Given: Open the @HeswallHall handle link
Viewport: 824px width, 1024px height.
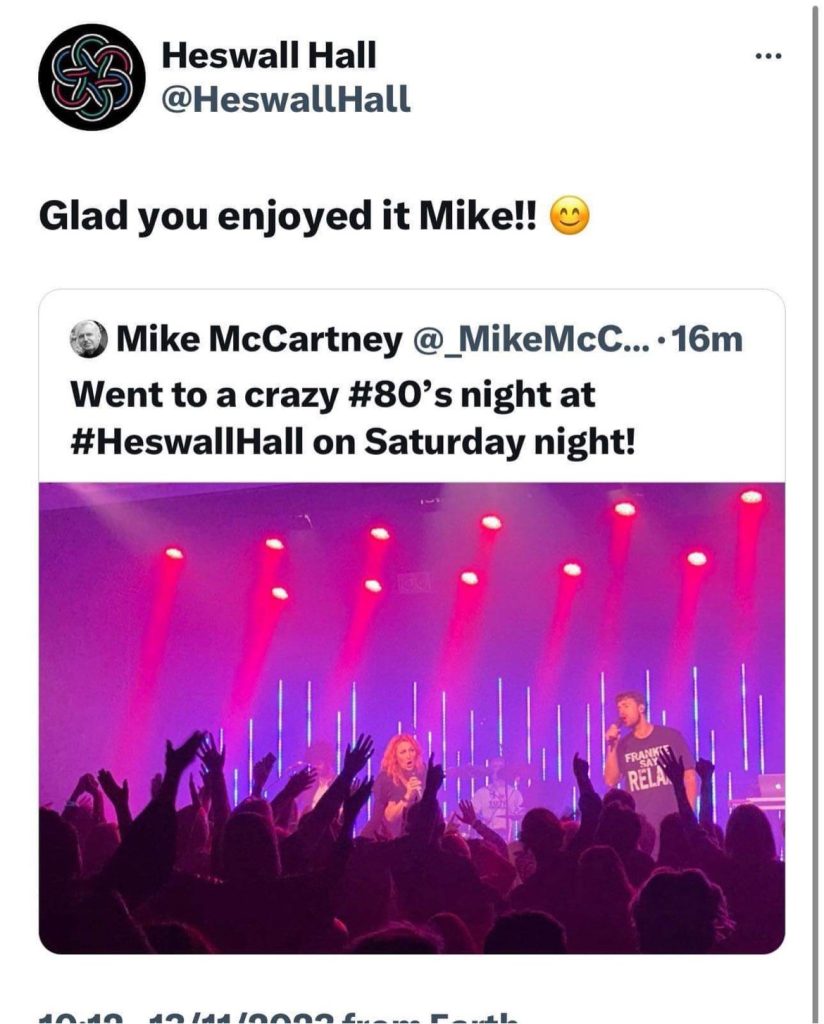Looking at the screenshot, I should pyautogui.click(x=286, y=99).
